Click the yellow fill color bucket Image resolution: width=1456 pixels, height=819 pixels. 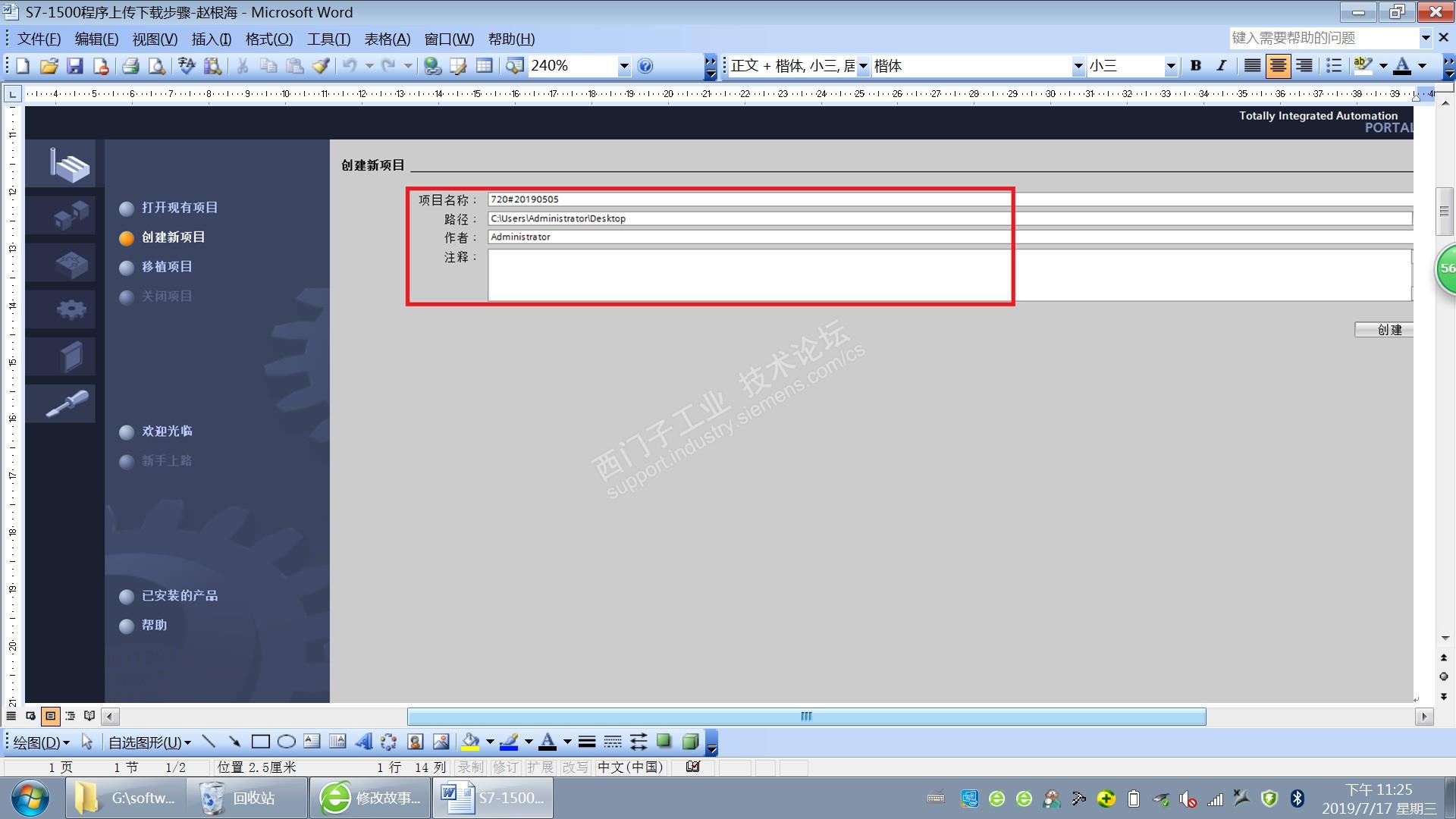tap(470, 742)
